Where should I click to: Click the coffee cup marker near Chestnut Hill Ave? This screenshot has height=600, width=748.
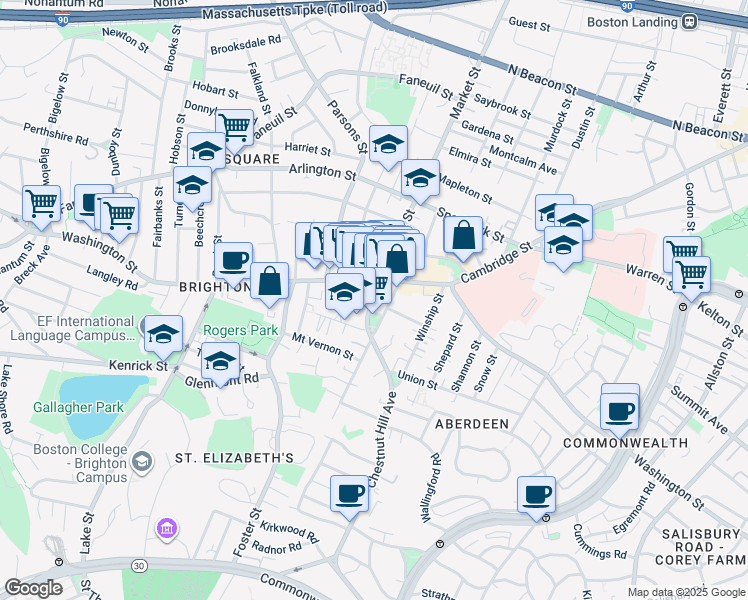pos(350,492)
